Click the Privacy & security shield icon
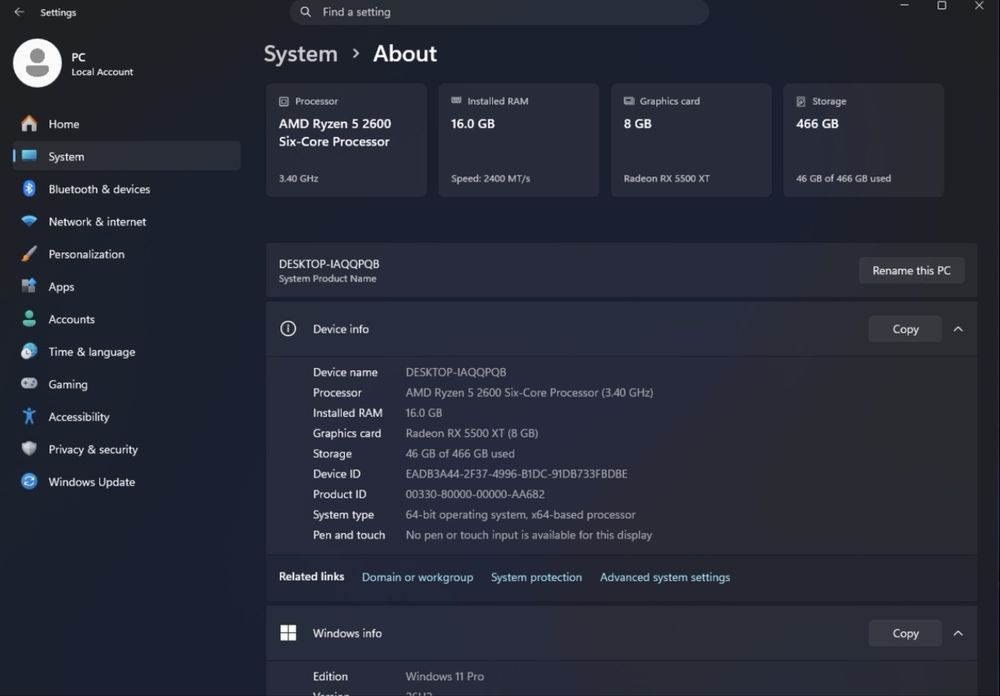The width and height of the screenshot is (1000, 696). [29, 448]
